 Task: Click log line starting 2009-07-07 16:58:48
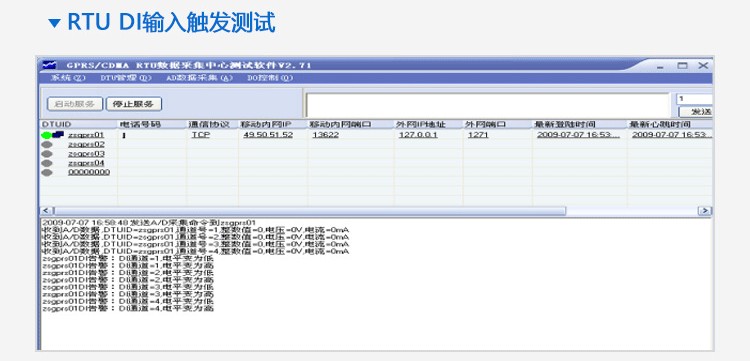click(149, 223)
